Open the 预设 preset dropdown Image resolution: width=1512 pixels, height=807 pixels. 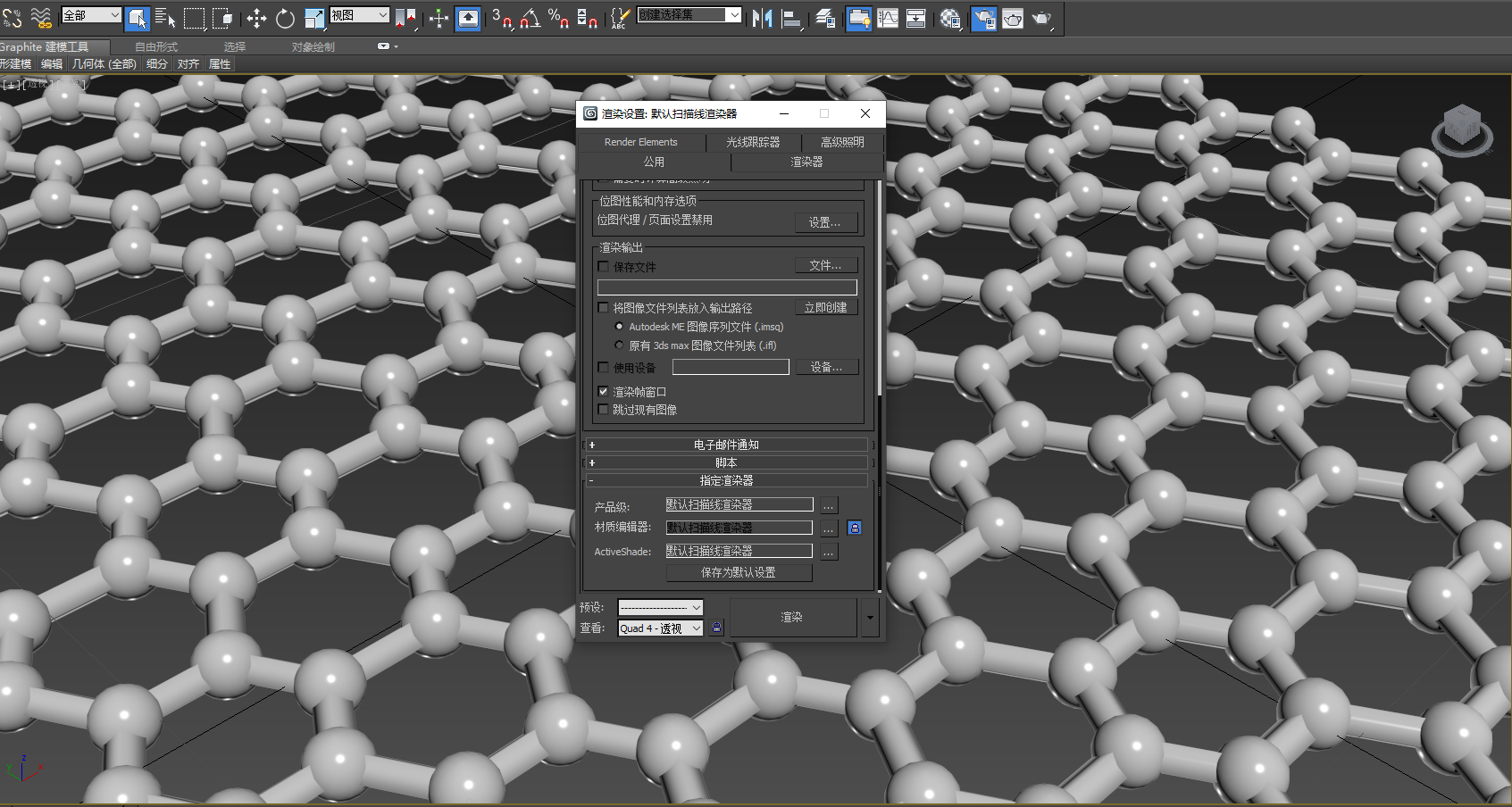(661, 608)
